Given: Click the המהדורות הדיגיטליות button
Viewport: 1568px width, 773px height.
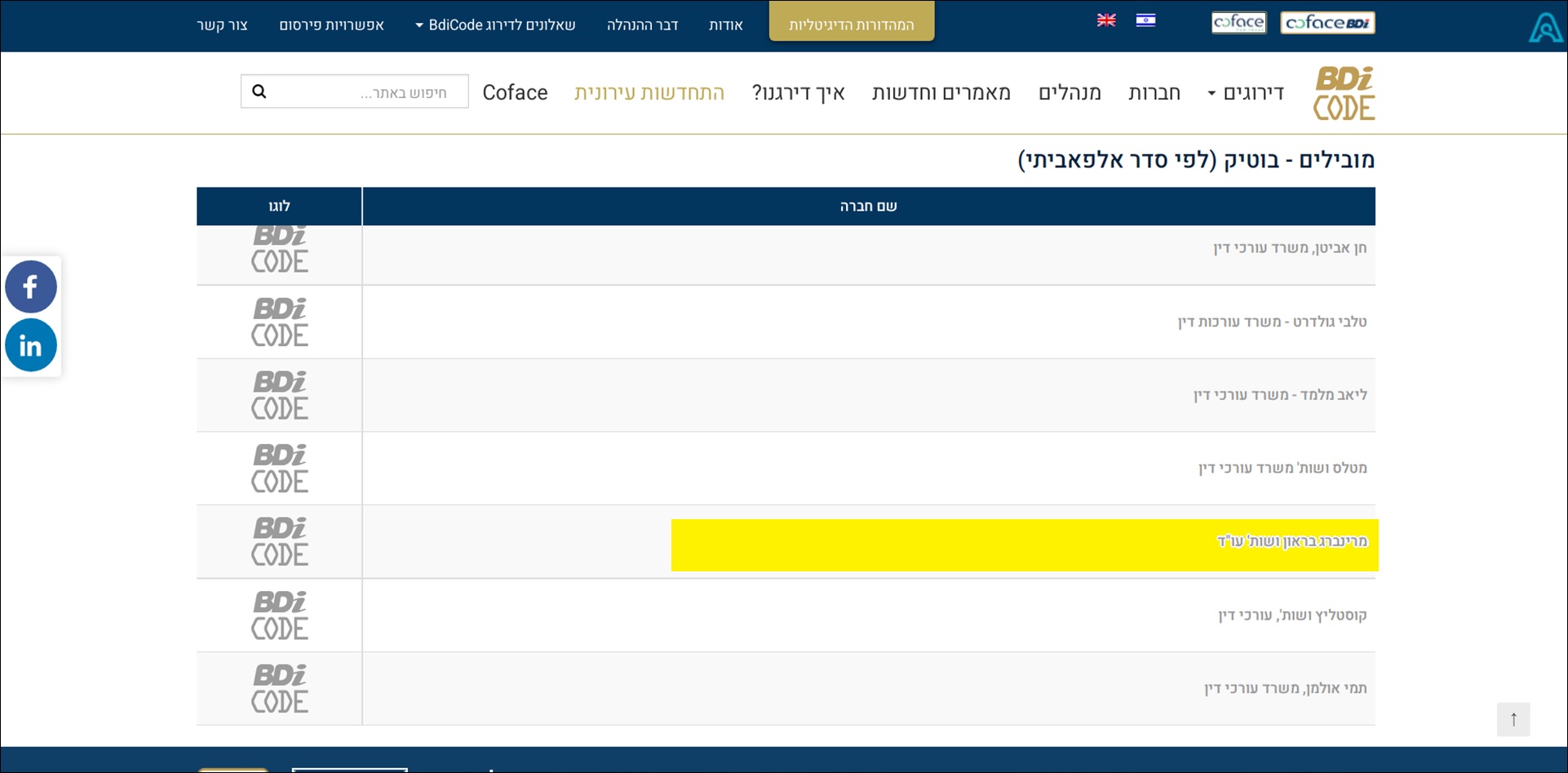Looking at the screenshot, I should (851, 24).
